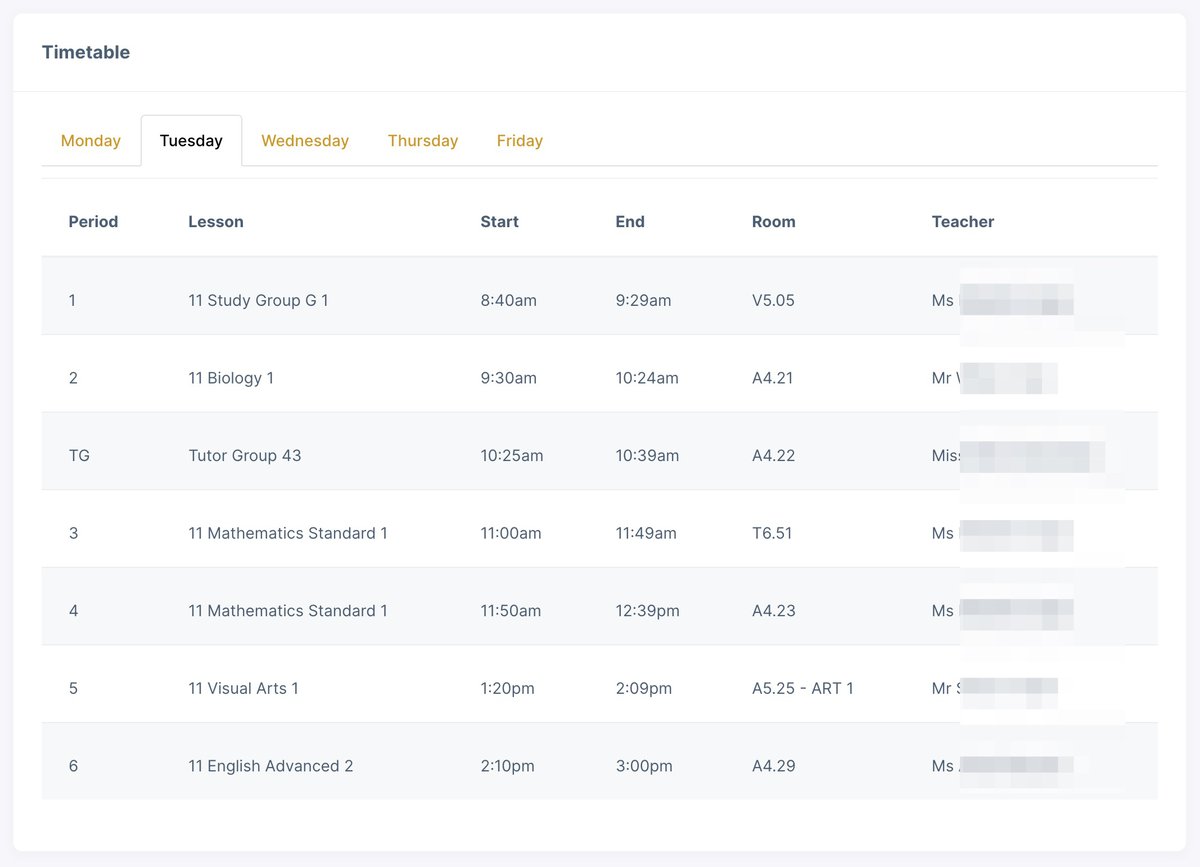Click room T6.51 for period 3
The image size is (1200, 867).
coord(772,533)
